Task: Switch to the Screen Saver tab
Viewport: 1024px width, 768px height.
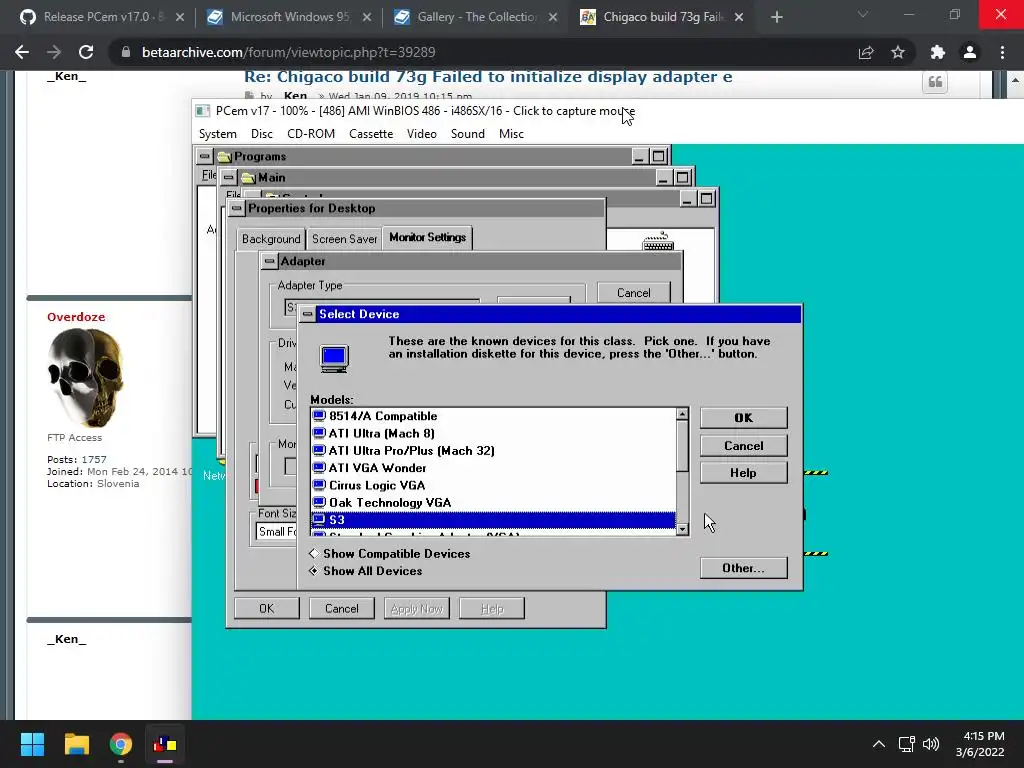Action: point(344,239)
